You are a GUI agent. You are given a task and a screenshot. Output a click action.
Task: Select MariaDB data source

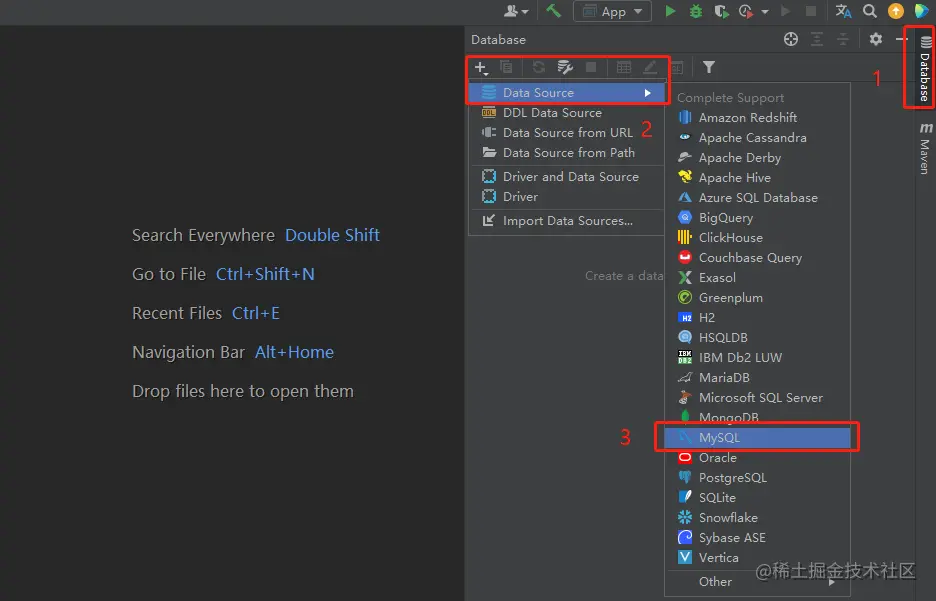tap(757, 378)
